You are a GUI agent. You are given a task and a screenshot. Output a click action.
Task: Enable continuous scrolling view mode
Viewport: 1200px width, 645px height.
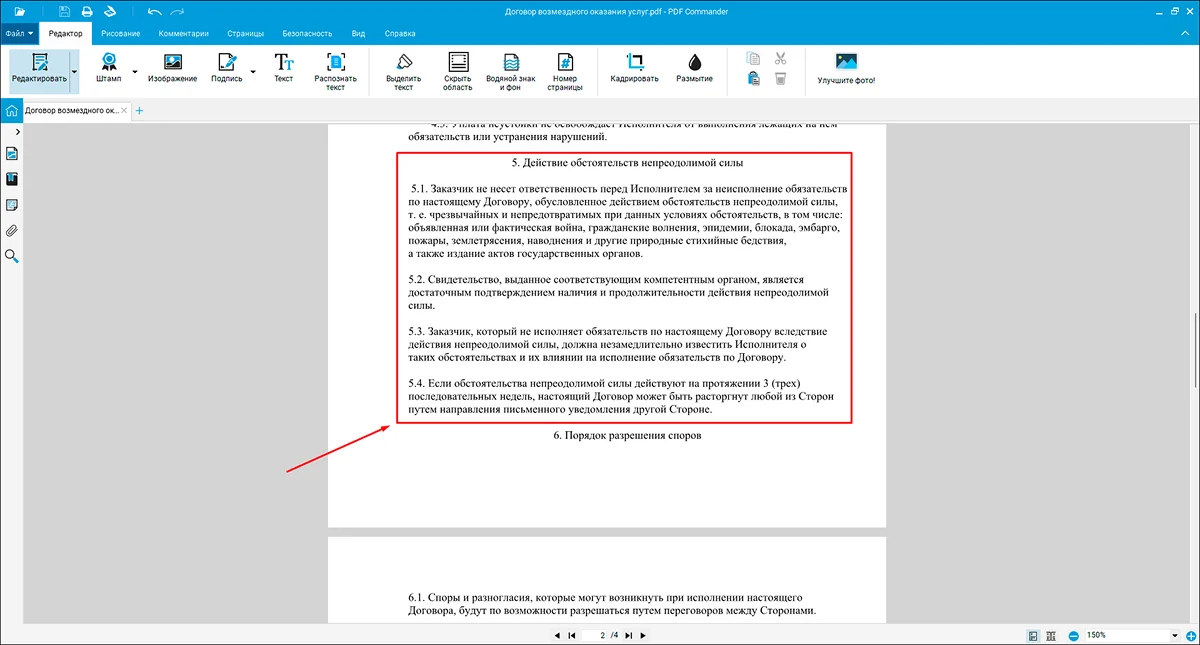coord(1050,635)
